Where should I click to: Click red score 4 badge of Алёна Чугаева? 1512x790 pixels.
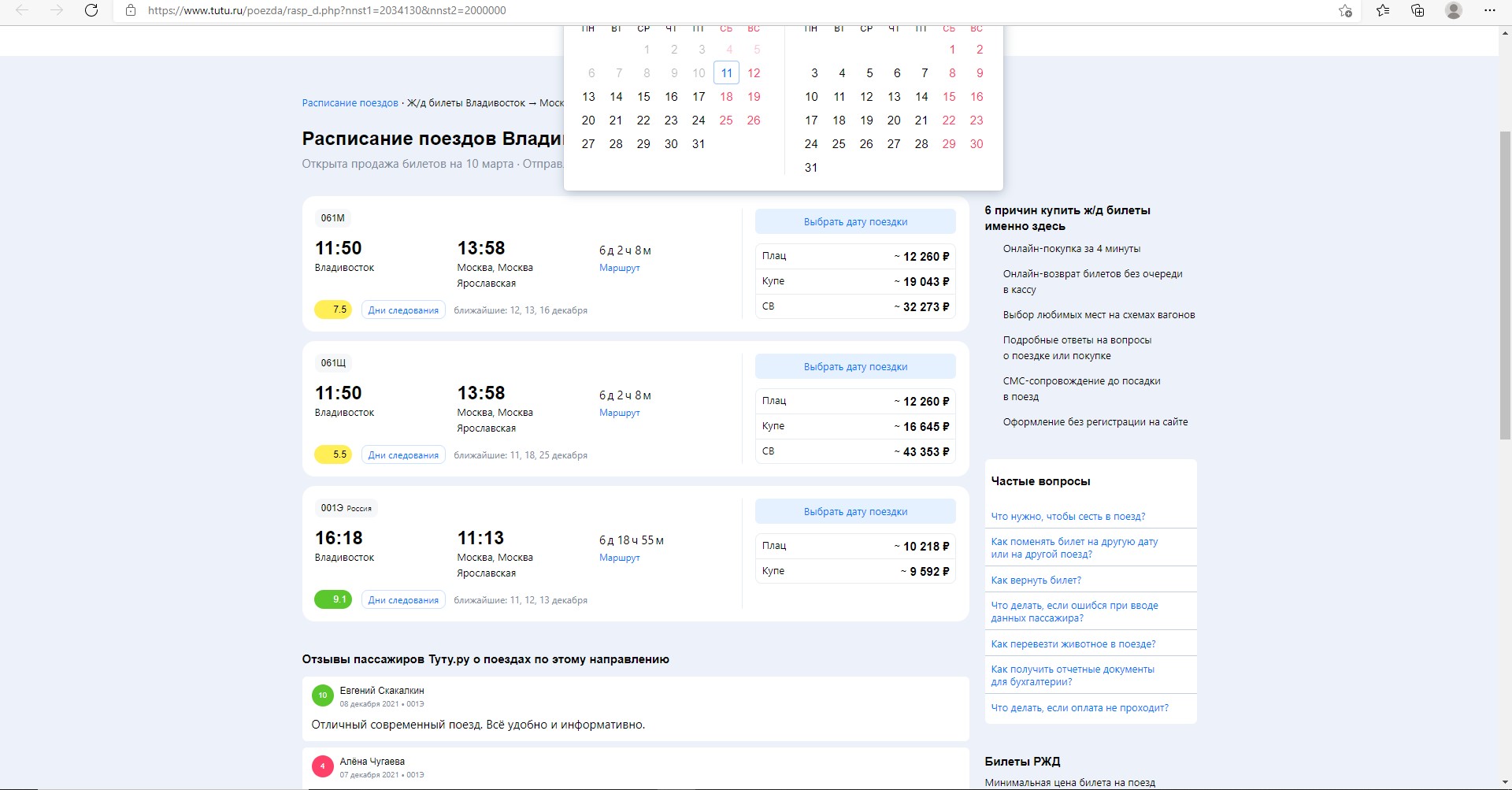[322, 766]
